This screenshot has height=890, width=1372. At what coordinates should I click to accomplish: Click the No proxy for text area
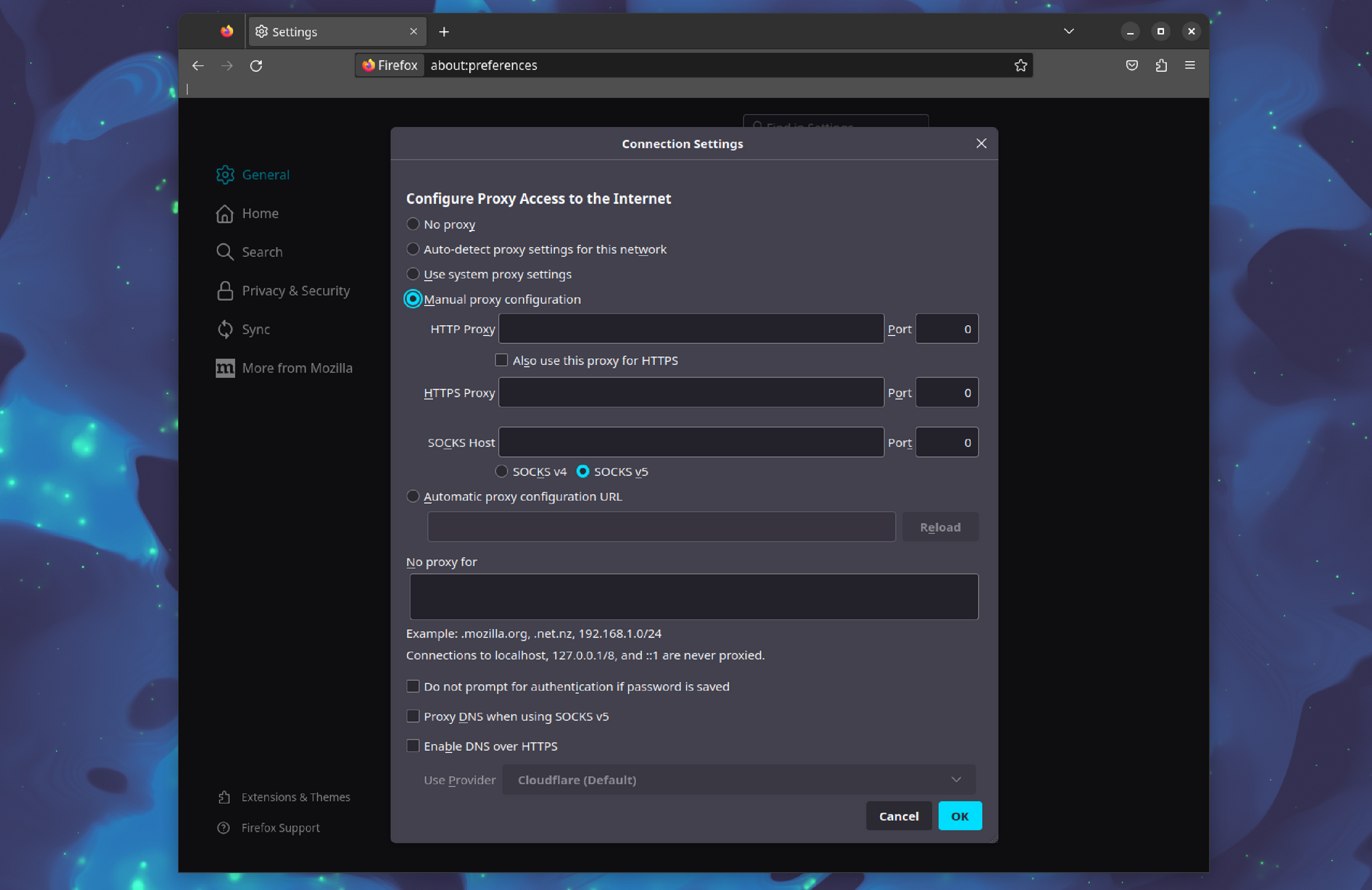(691, 596)
